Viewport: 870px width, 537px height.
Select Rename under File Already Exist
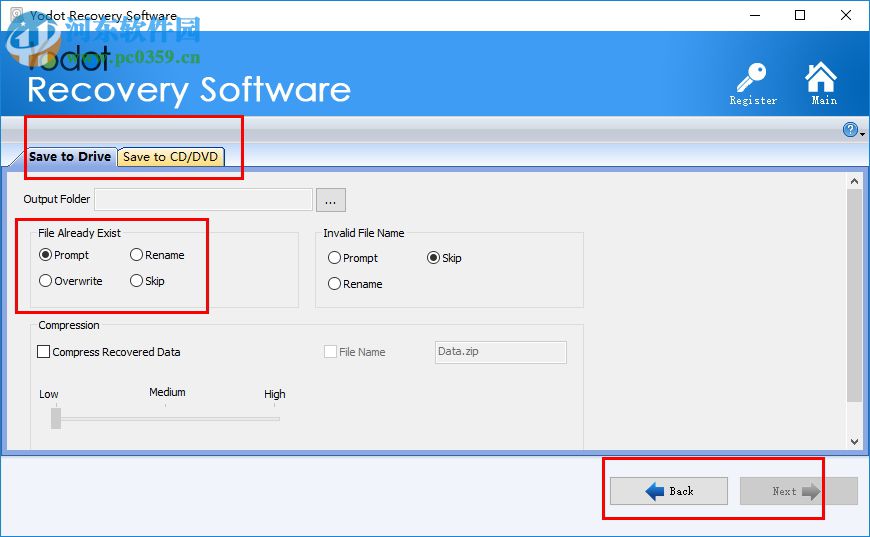(x=157, y=255)
